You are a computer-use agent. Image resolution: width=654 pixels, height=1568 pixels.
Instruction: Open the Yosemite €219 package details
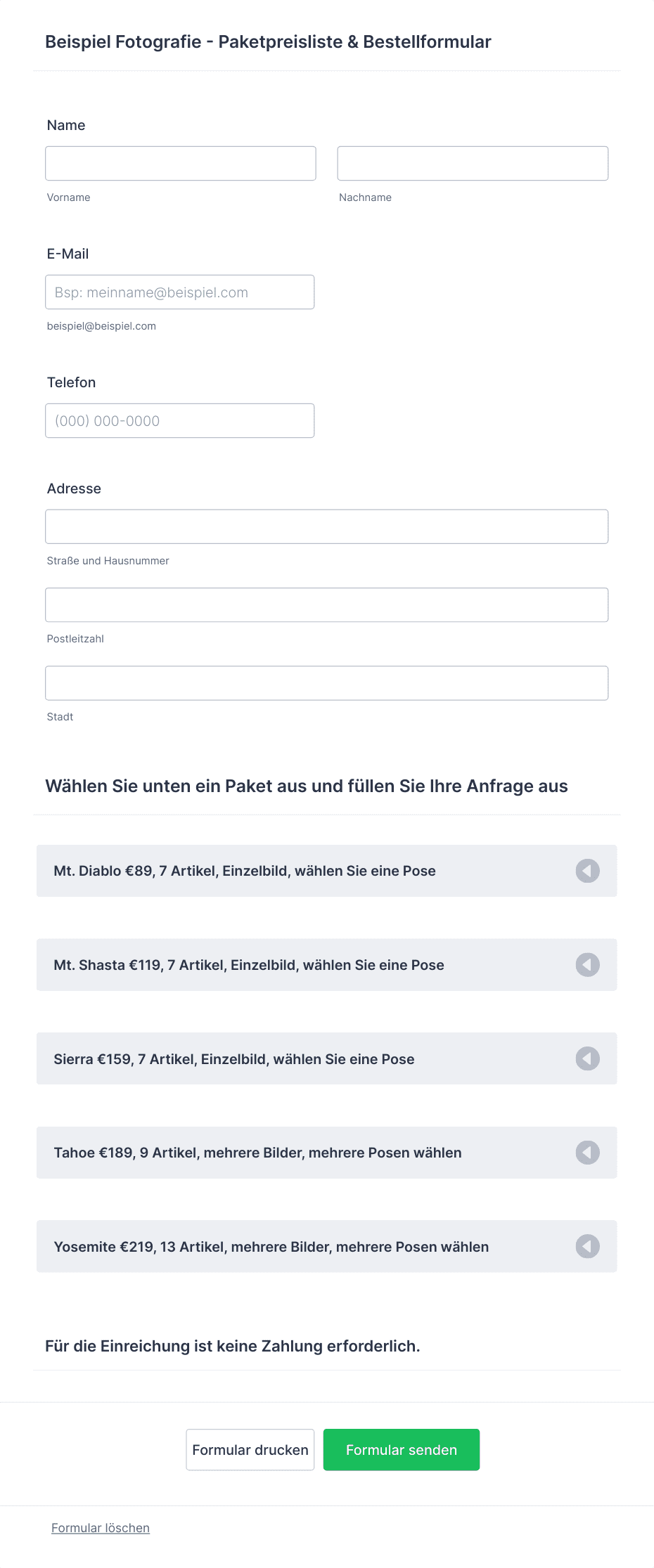(326, 1247)
